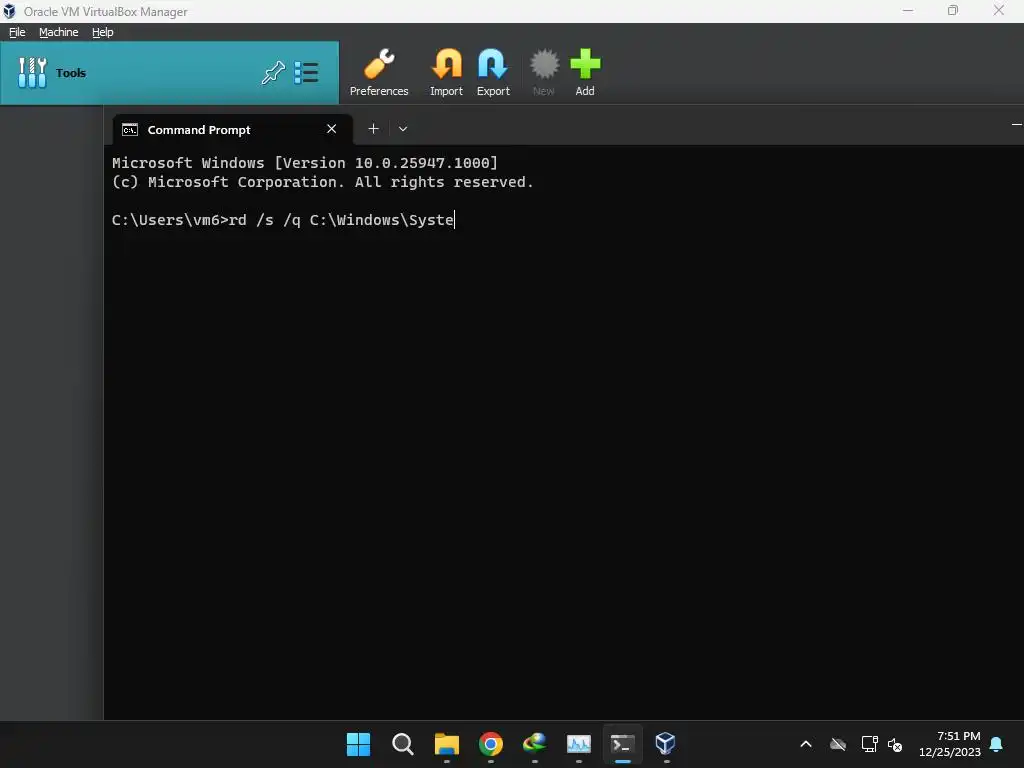Open the notifications bell
The width and height of the screenshot is (1024, 768).
[997, 744]
